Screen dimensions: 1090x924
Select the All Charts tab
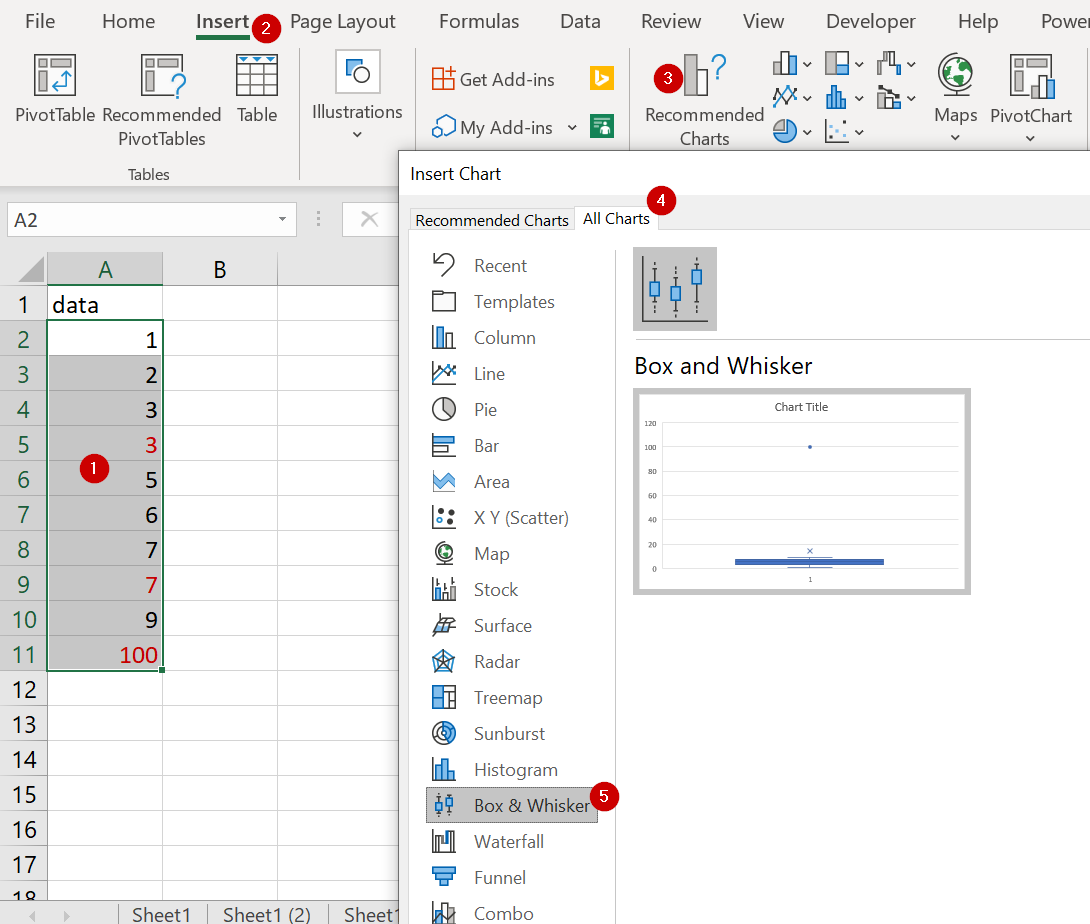point(616,218)
